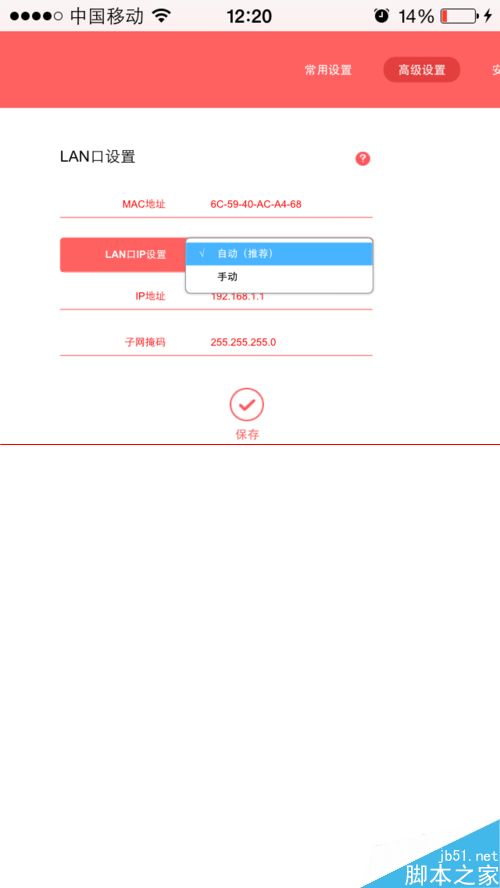Image resolution: width=500 pixels, height=888 pixels.
Task: Tap the charging bolt icon
Action: click(488, 16)
